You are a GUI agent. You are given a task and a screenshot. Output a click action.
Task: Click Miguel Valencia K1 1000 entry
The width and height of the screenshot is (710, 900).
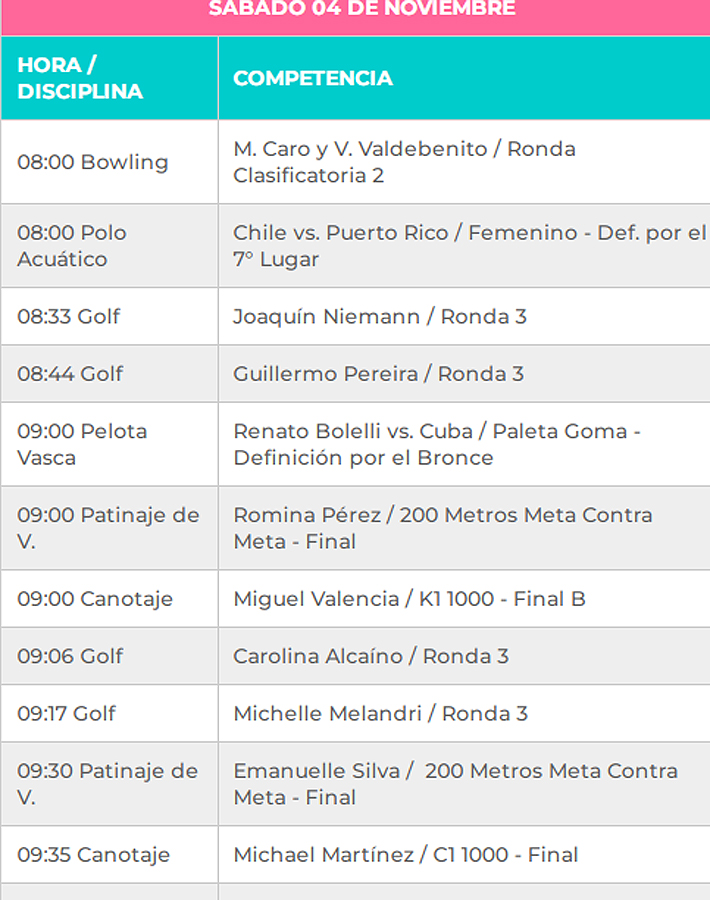click(409, 599)
